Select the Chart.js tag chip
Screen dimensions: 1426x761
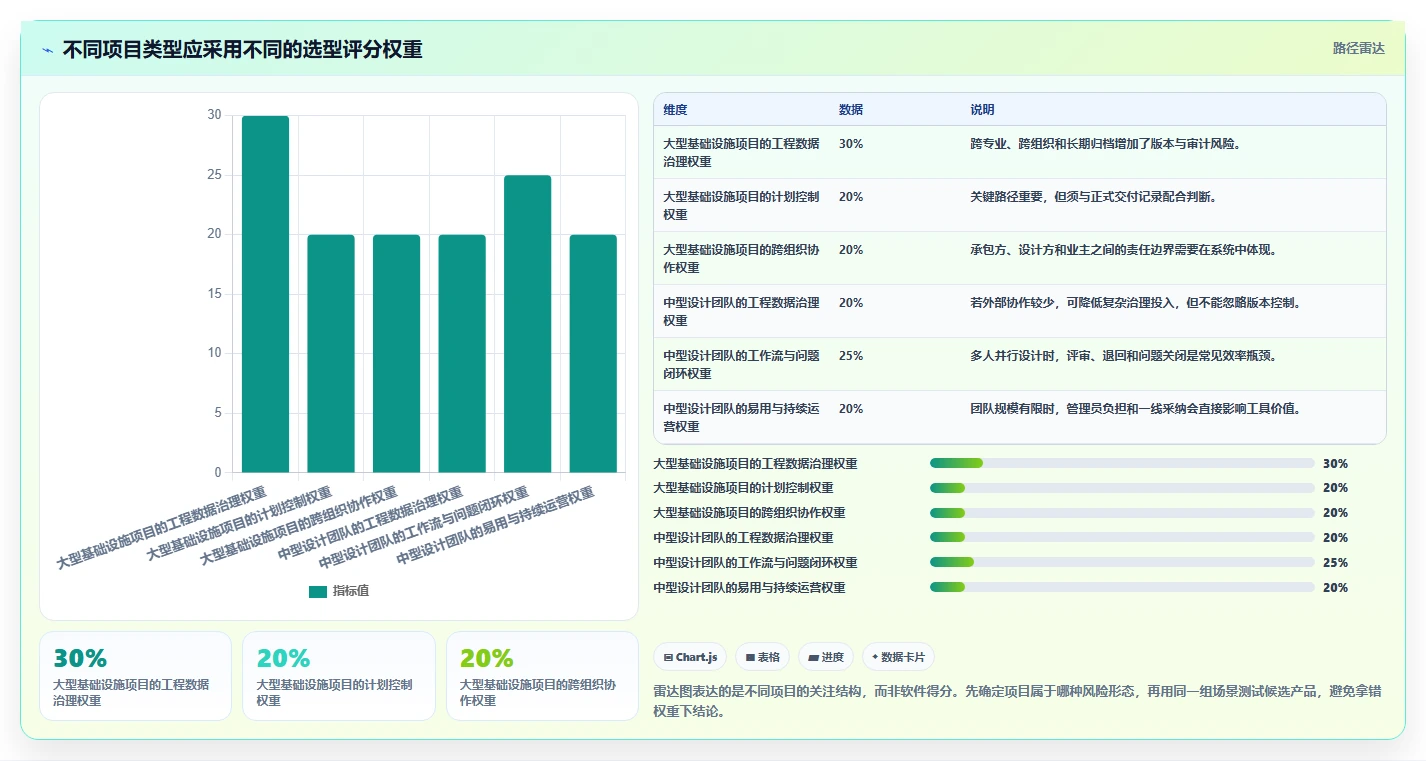tap(690, 657)
